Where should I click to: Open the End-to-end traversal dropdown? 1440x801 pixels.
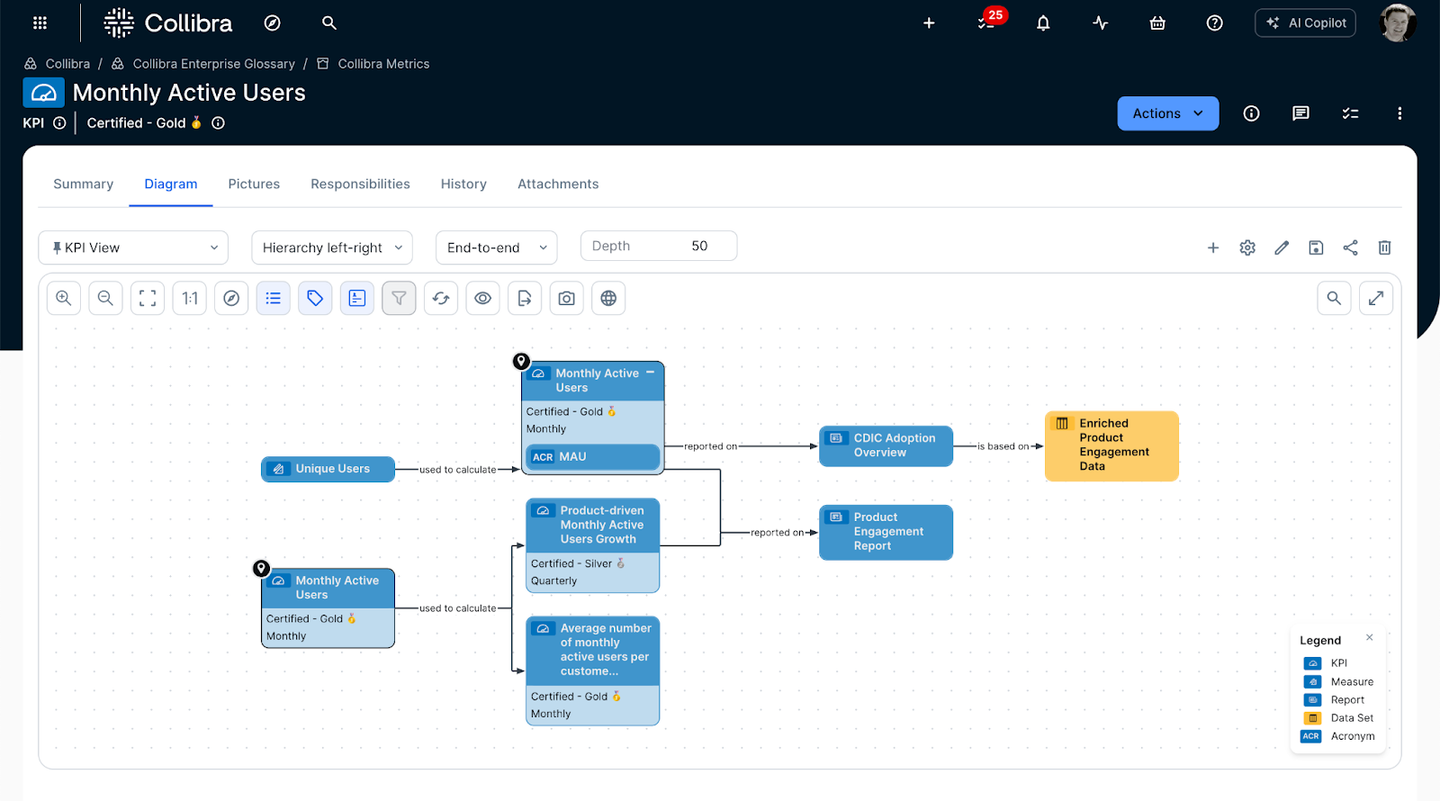(x=496, y=247)
